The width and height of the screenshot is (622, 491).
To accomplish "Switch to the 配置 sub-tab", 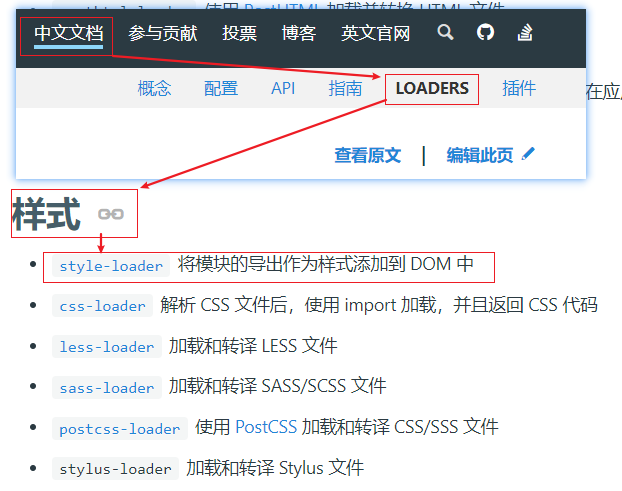I will pyautogui.click(x=221, y=88).
